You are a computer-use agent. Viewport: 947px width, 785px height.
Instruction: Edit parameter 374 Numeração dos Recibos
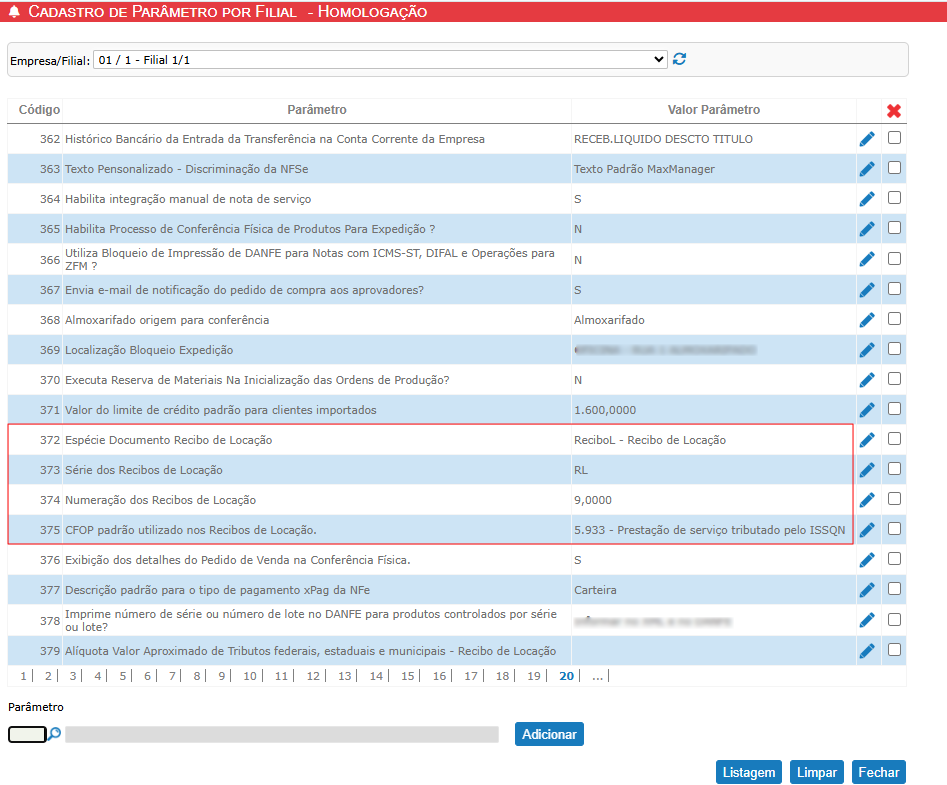point(867,500)
